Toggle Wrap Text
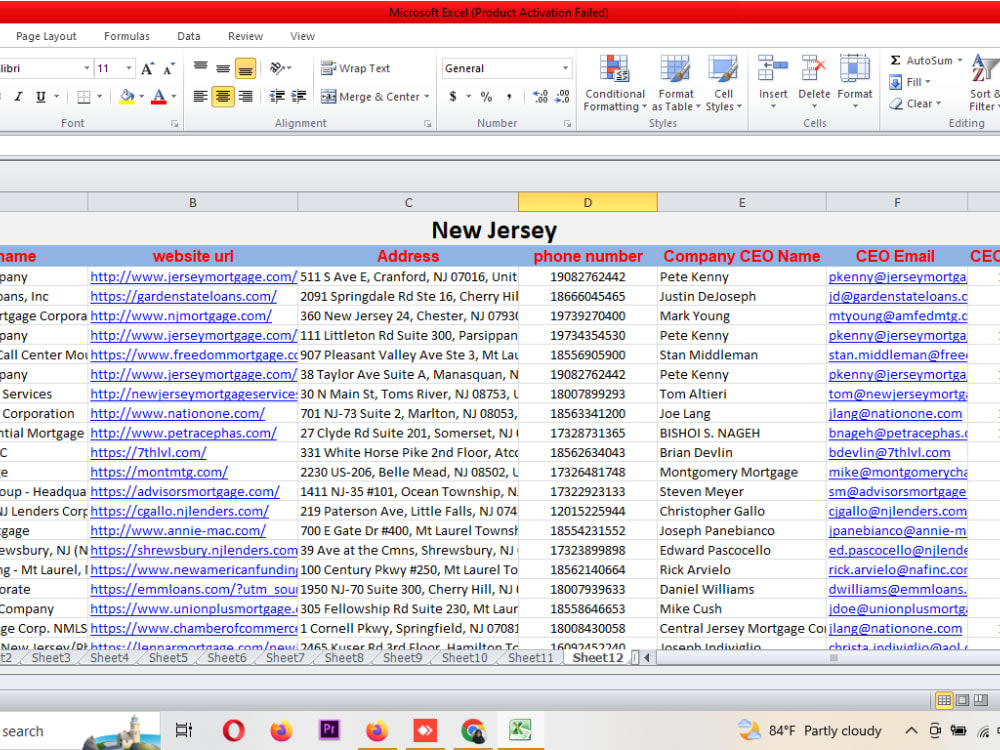The image size is (1000, 750). click(355, 68)
